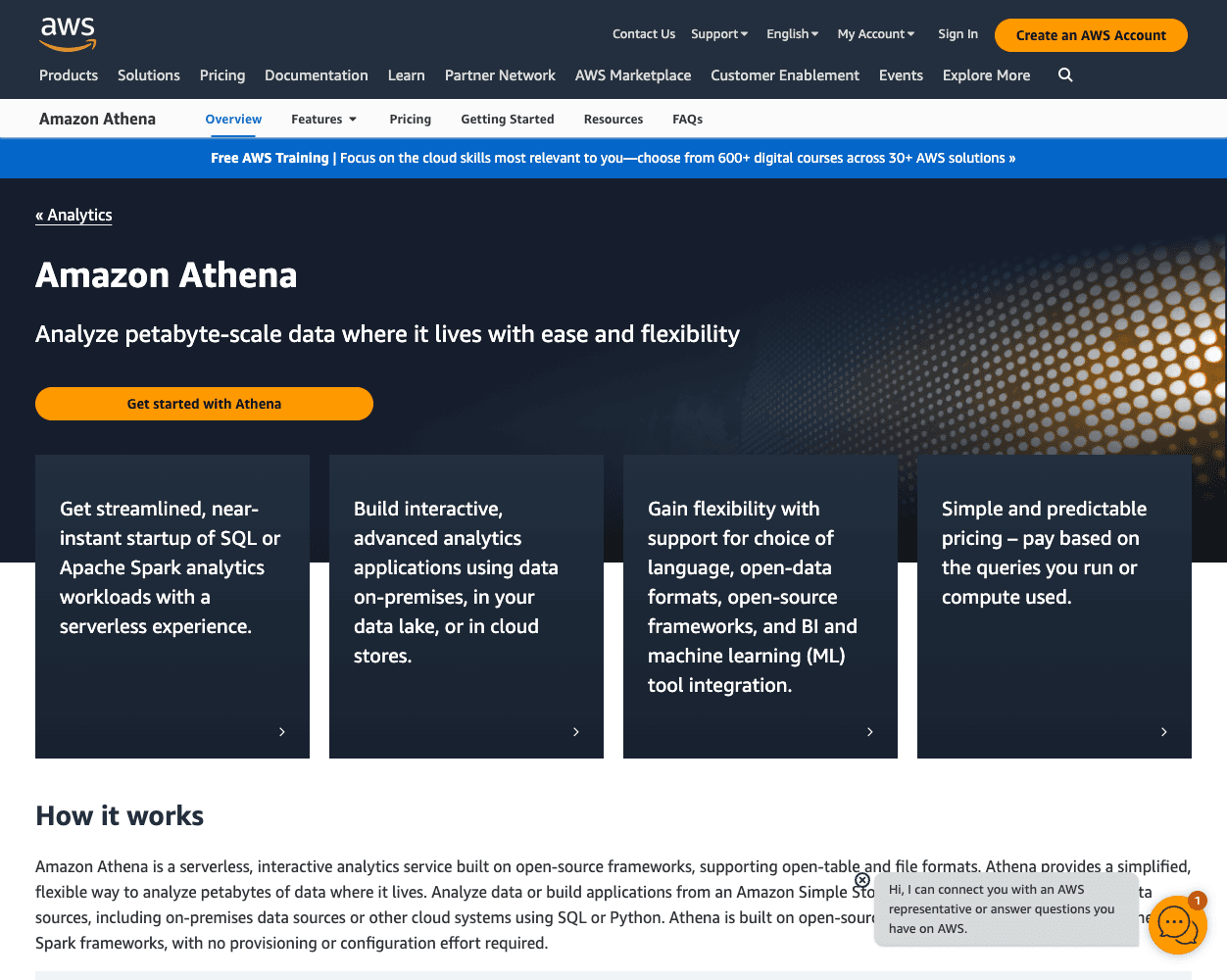
Task: Open the Solutions menu
Action: (149, 75)
